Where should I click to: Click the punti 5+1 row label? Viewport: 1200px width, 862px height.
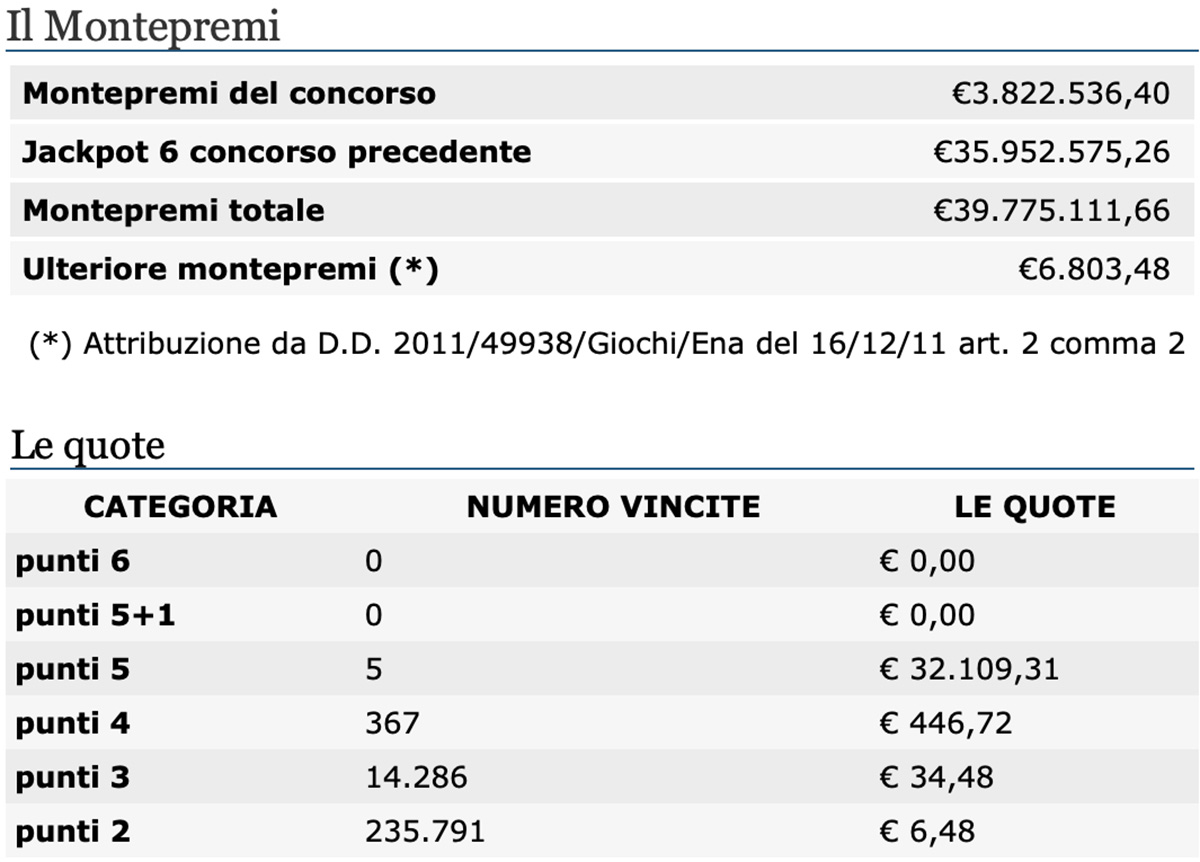pyautogui.click(x=95, y=615)
